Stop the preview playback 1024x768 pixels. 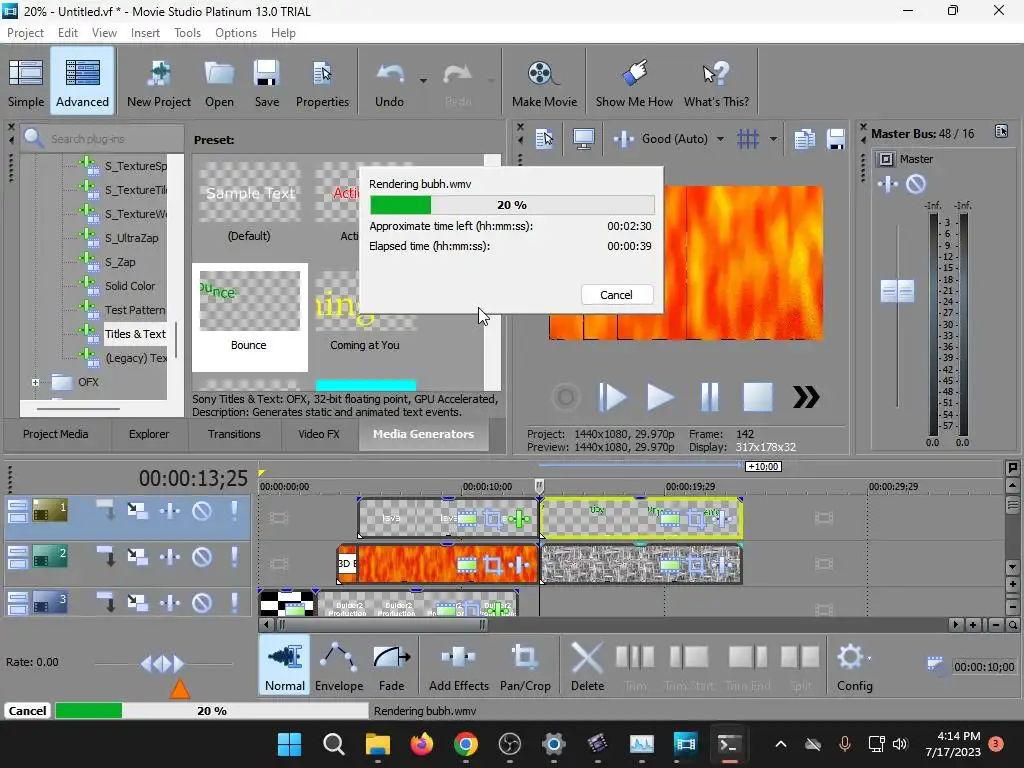[758, 397]
